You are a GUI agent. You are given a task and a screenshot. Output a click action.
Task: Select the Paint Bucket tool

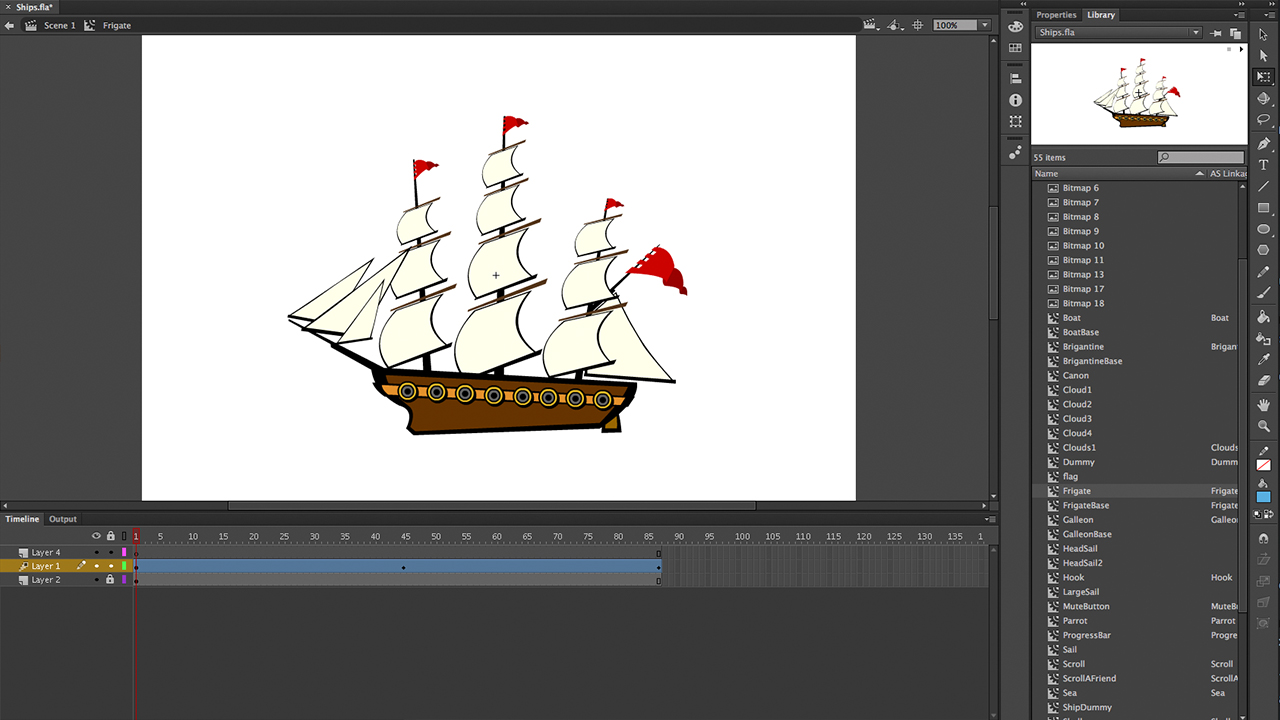pos(1264,317)
